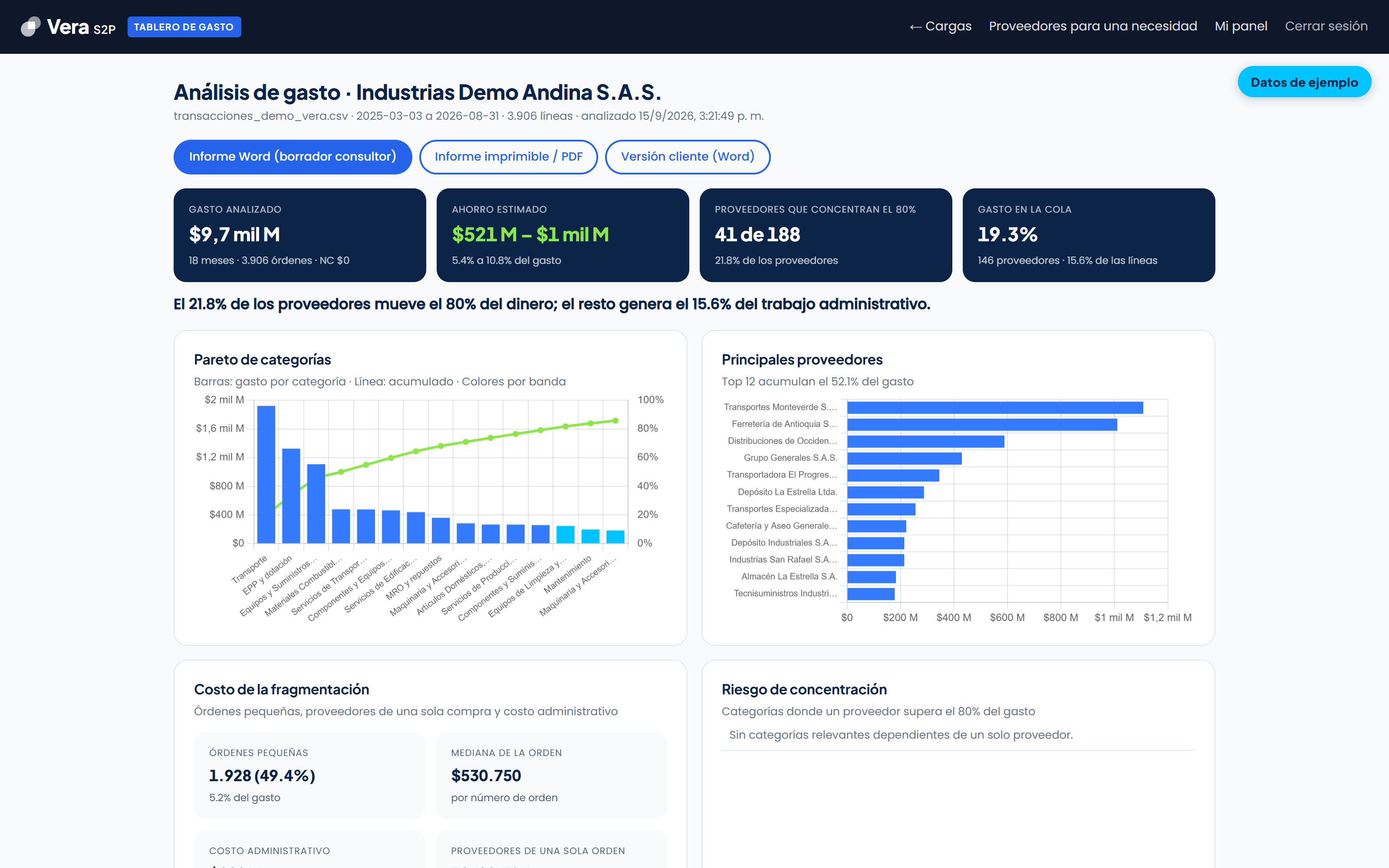This screenshot has height=868, width=1389.
Task: Click the Vera S2P logo icon
Action: point(30,26)
